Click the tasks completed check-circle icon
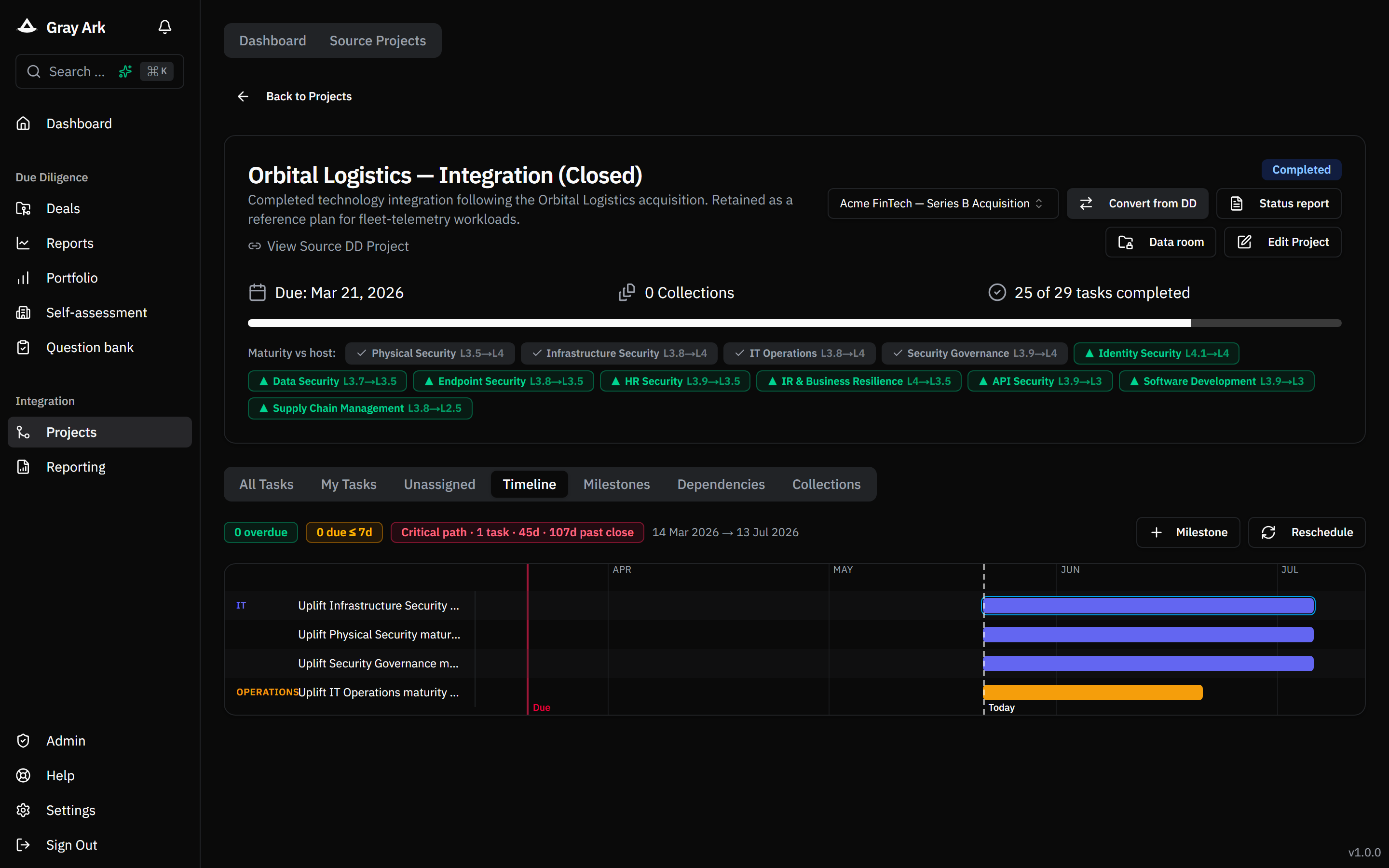The height and width of the screenshot is (868, 1389). 997,293
